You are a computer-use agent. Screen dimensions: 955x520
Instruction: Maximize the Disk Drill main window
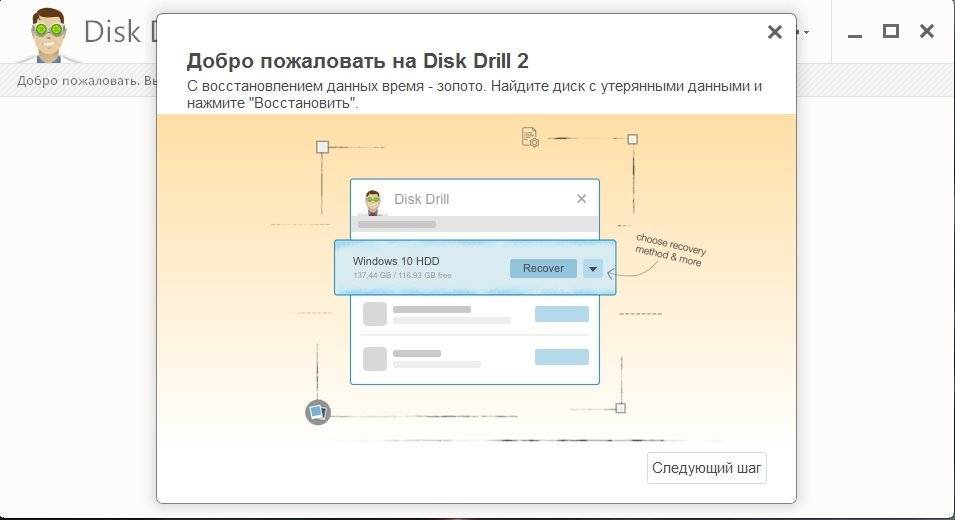pyautogui.click(x=891, y=30)
